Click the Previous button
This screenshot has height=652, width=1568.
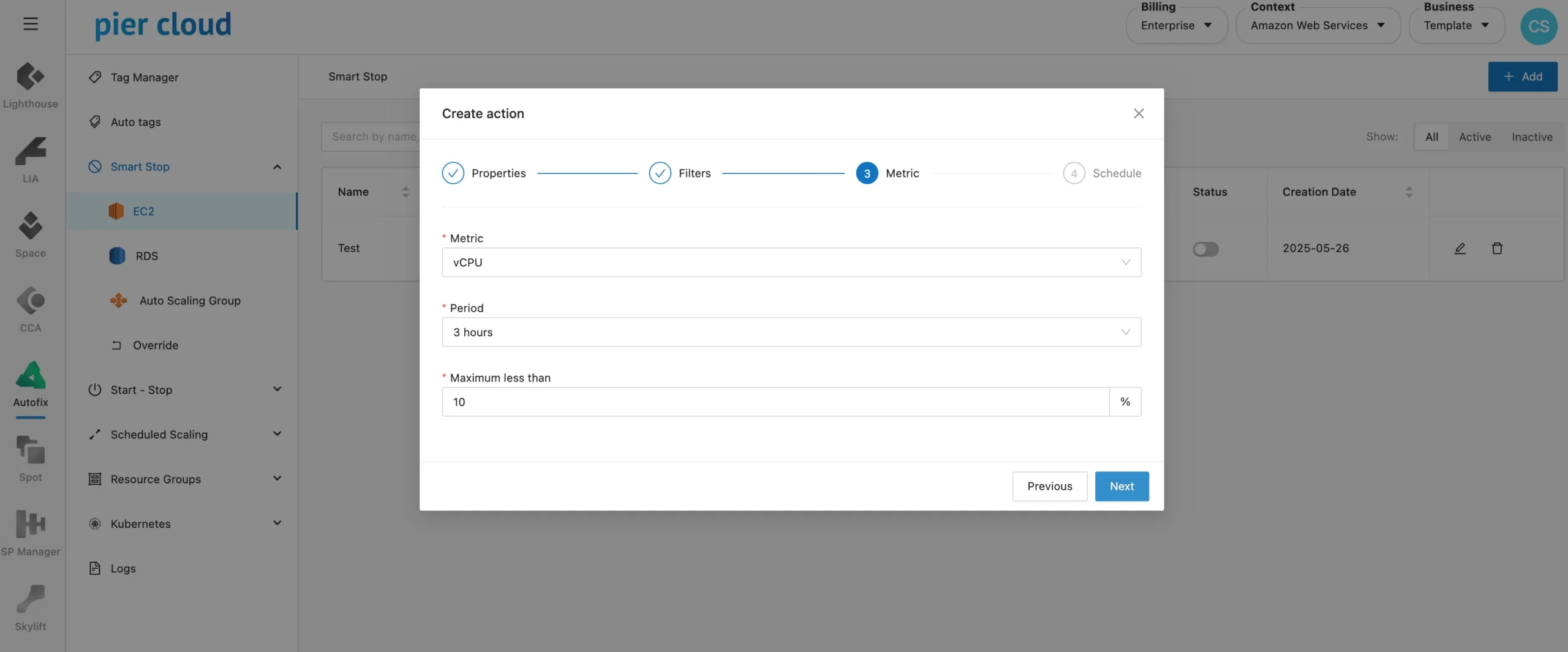(x=1049, y=487)
